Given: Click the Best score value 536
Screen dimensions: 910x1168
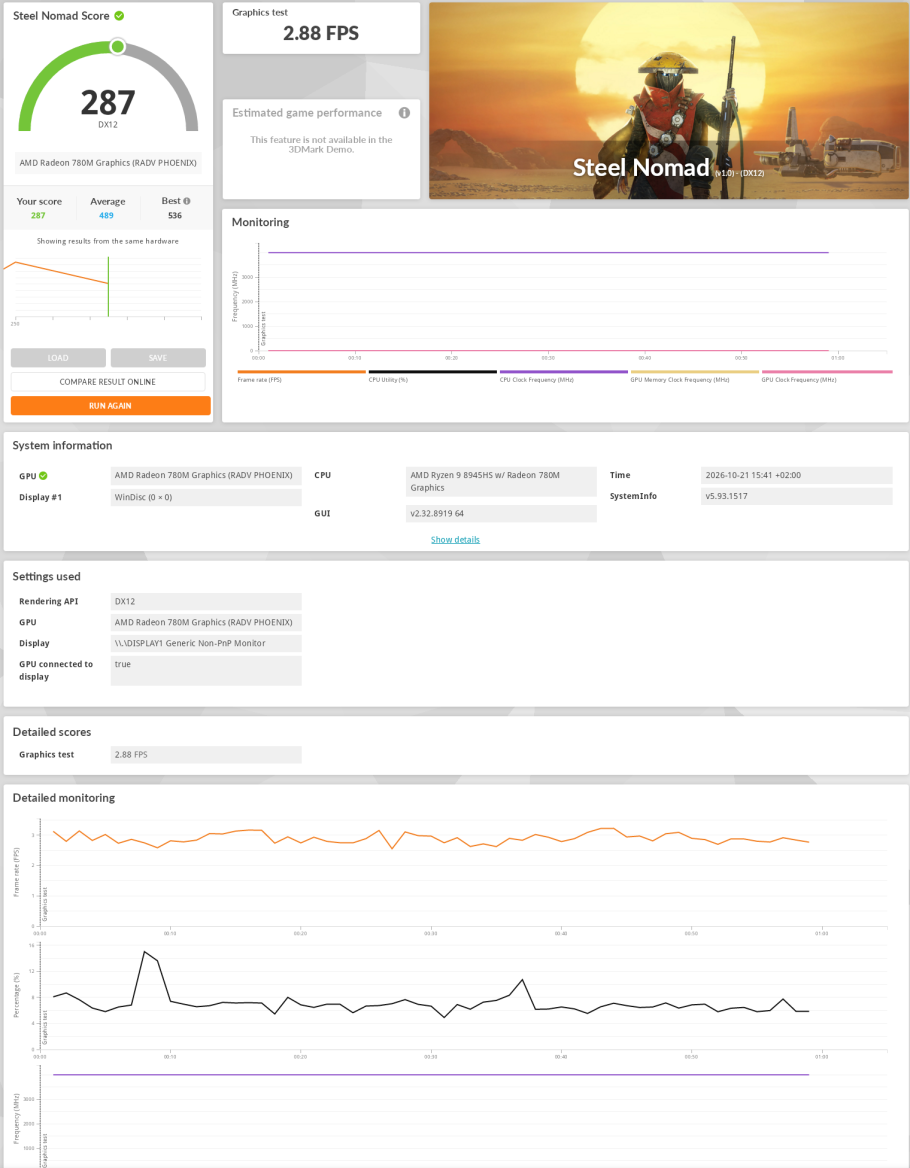Looking at the screenshot, I should coord(175,215).
